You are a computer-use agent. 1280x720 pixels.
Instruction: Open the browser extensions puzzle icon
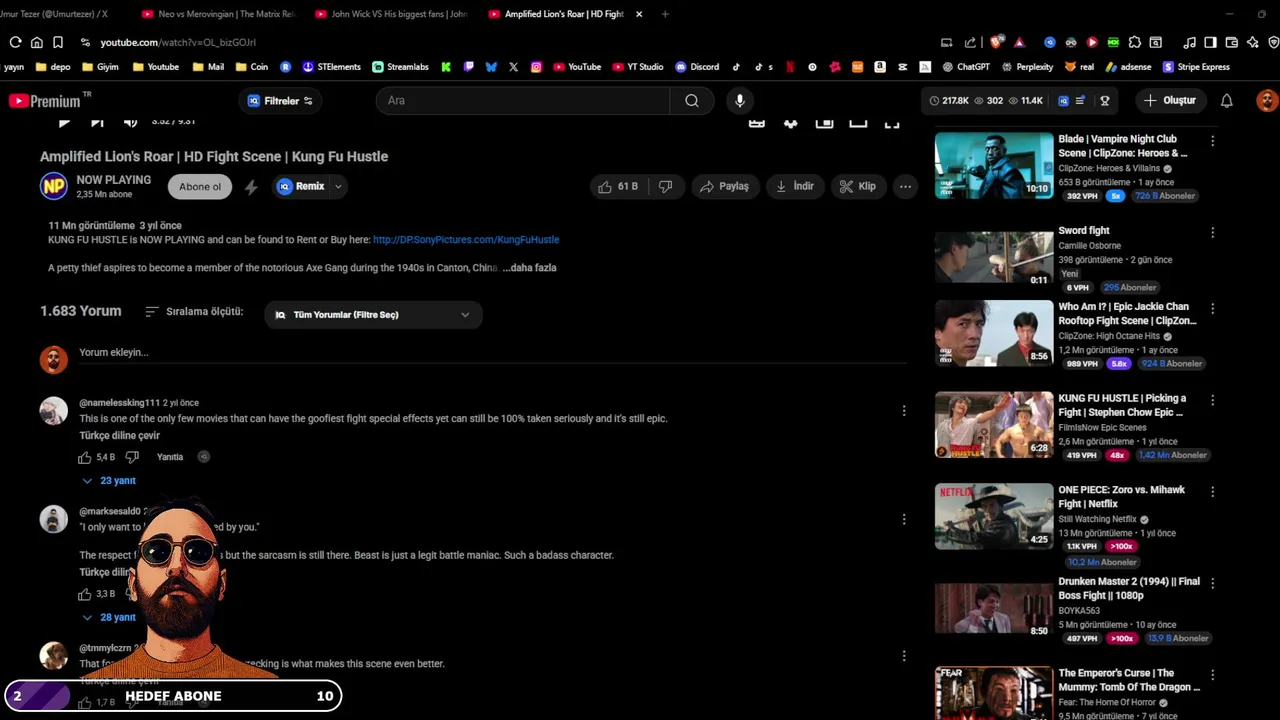[x=1134, y=42]
